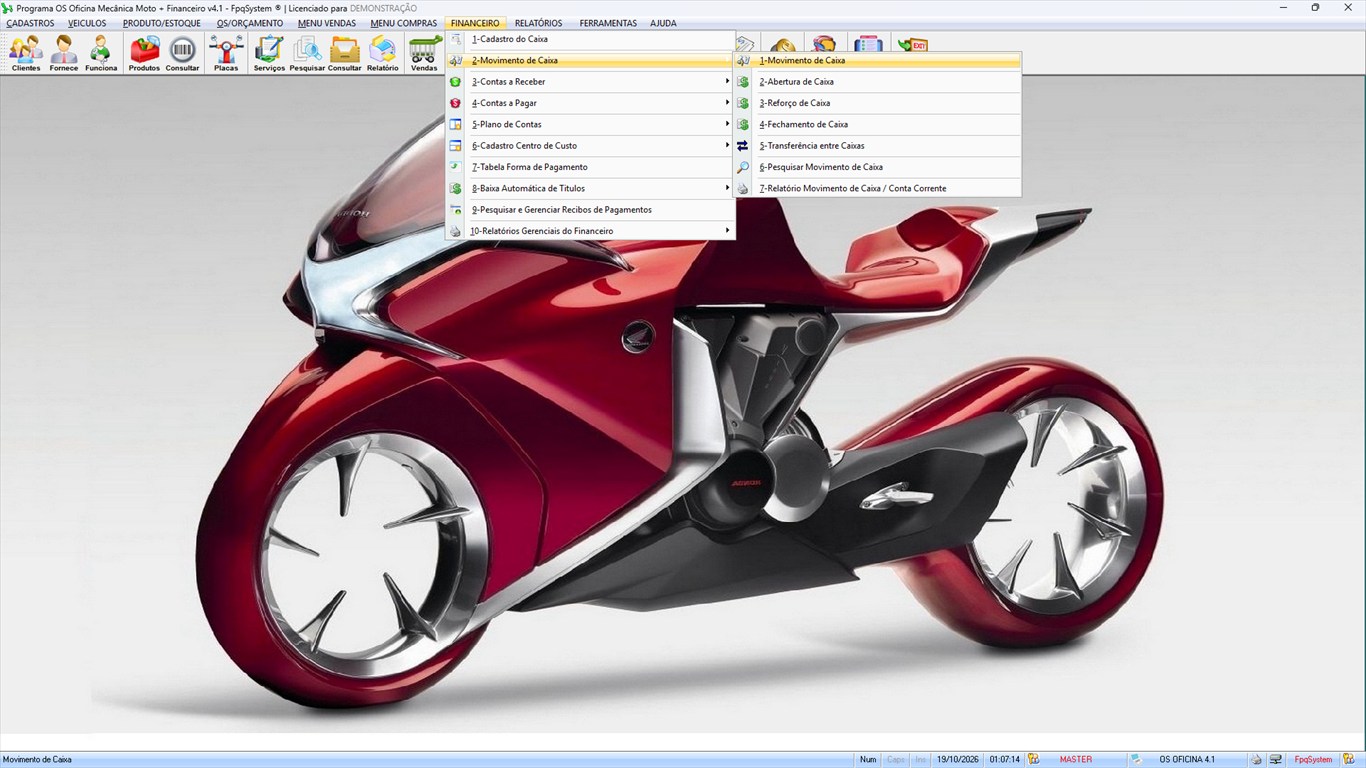
Task: Click the 01:07:14 clock in status bar
Action: [1005, 760]
